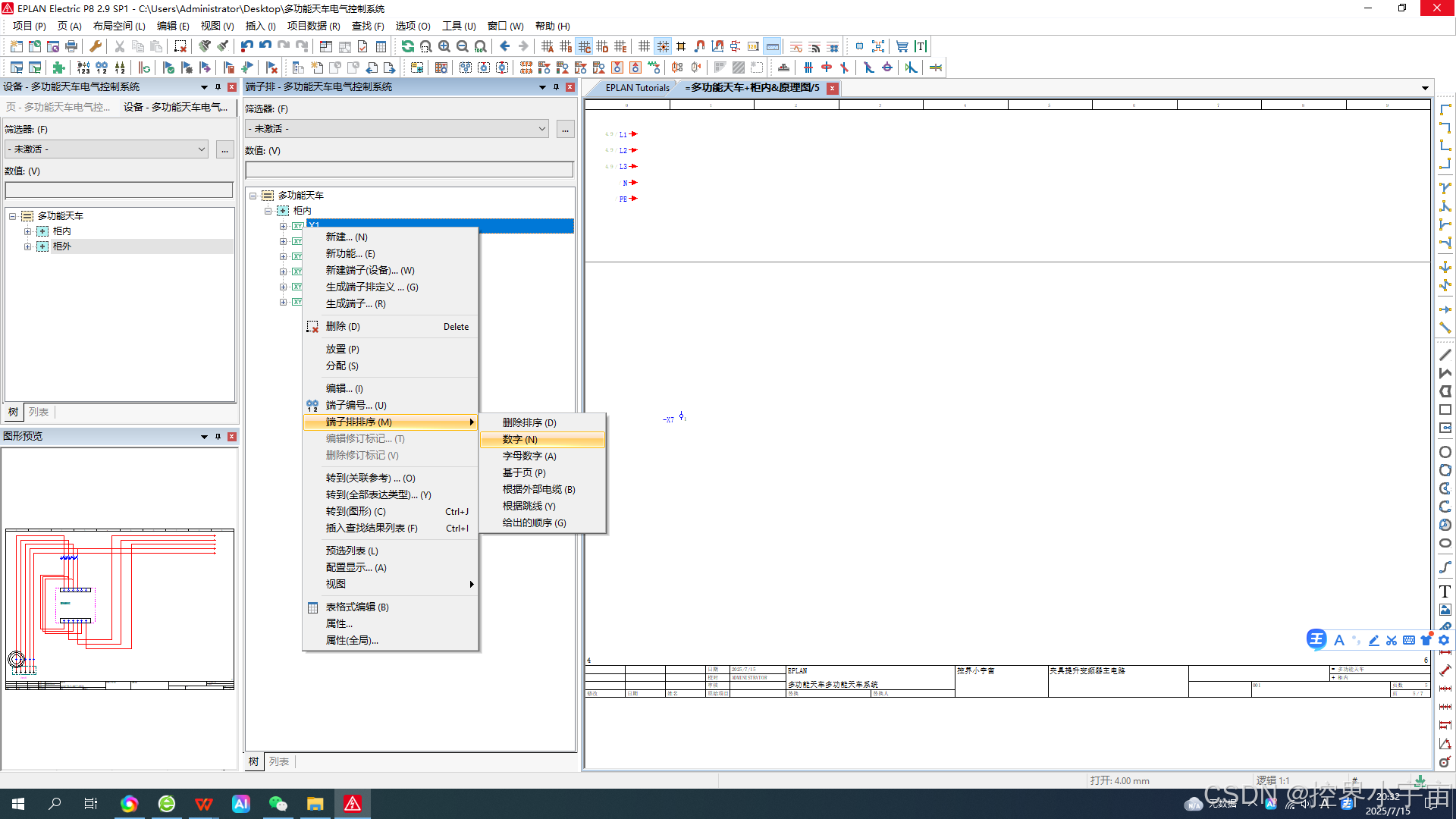The width and height of the screenshot is (1456, 819).
Task: Select the rectangle tool in the right toolbar
Action: click(x=1445, y=409)
